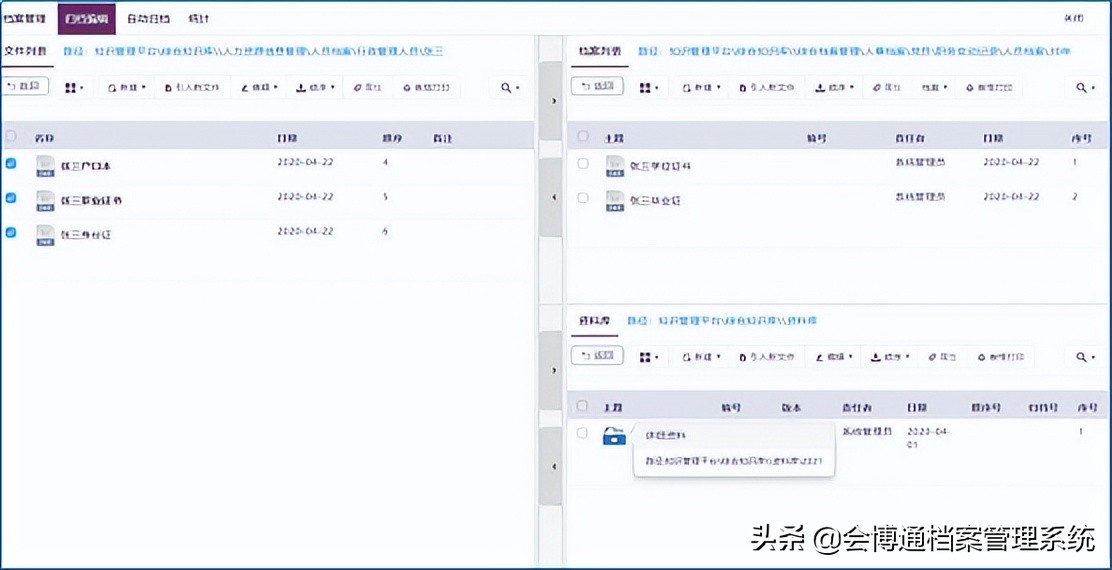The width and height of the screenshot is (1112, 570).
Task: Click the Back button in the file list panel
Action: click(26, 86)
